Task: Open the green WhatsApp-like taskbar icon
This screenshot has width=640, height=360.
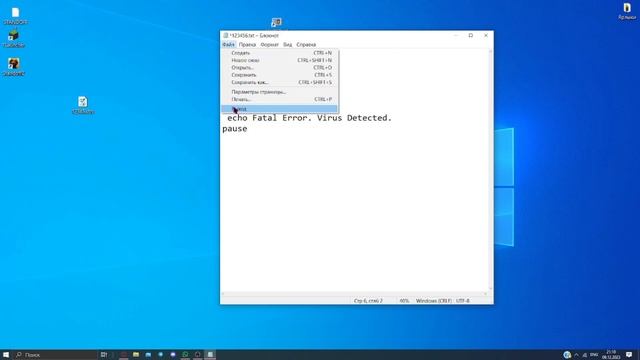Action: click(185, 355)
